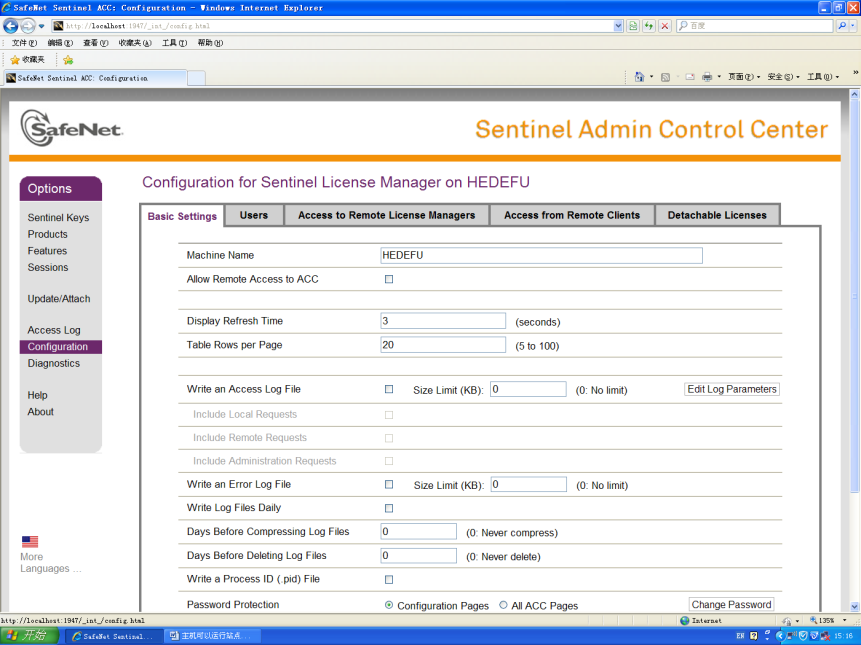The height and width of the screenshot is (645, 861).
Task: Open the address bar URL dropdown
Action: click(618, 25)
